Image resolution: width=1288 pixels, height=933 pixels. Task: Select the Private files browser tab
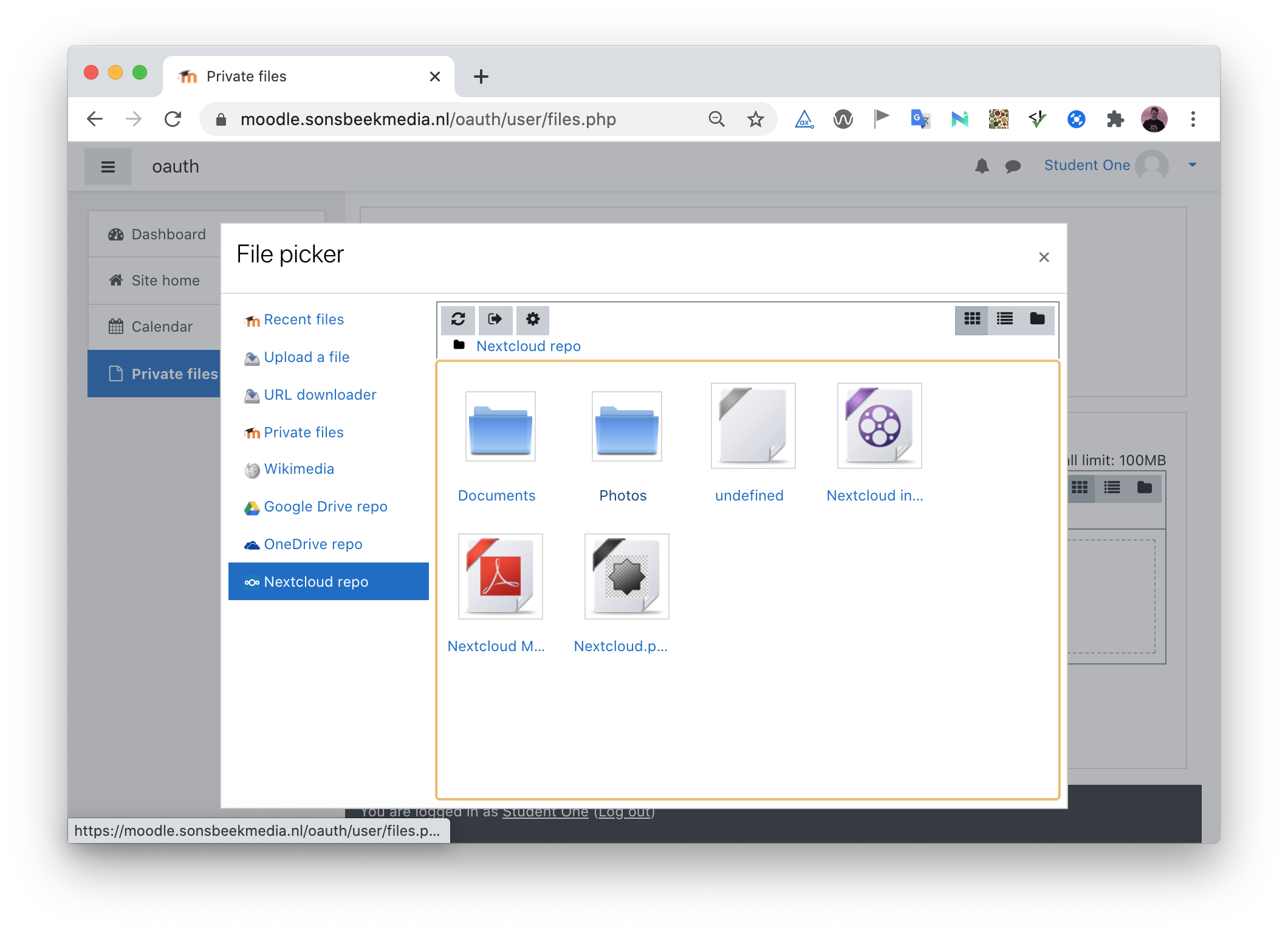click(309, 77)
